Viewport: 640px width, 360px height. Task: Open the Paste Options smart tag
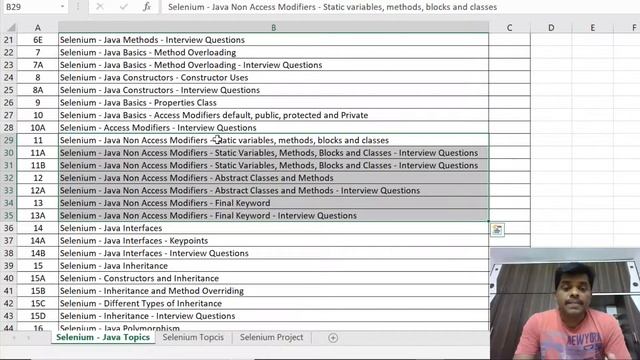click(497, 230)
